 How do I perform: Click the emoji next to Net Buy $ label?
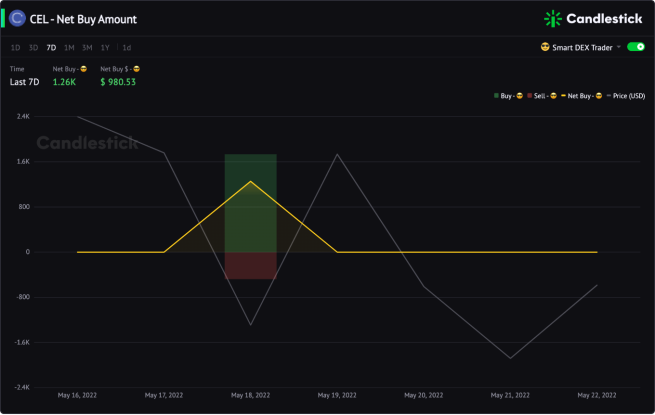[x=136, y=69]
